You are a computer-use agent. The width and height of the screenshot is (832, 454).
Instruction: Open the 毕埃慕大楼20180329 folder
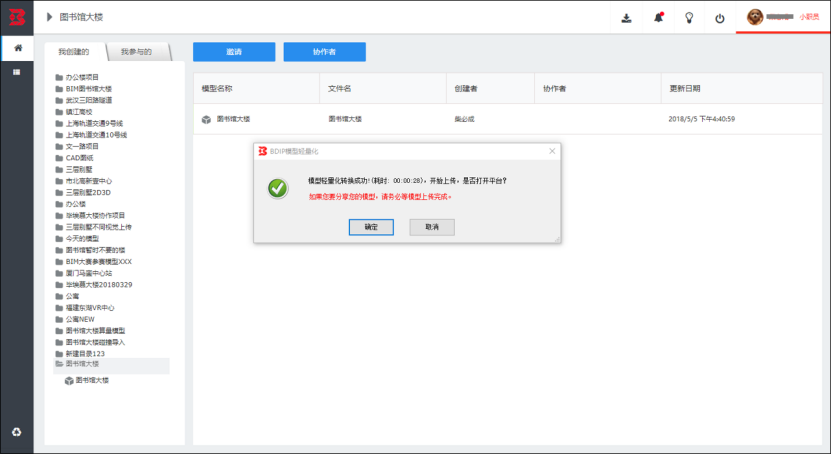[x=99, y=285]
